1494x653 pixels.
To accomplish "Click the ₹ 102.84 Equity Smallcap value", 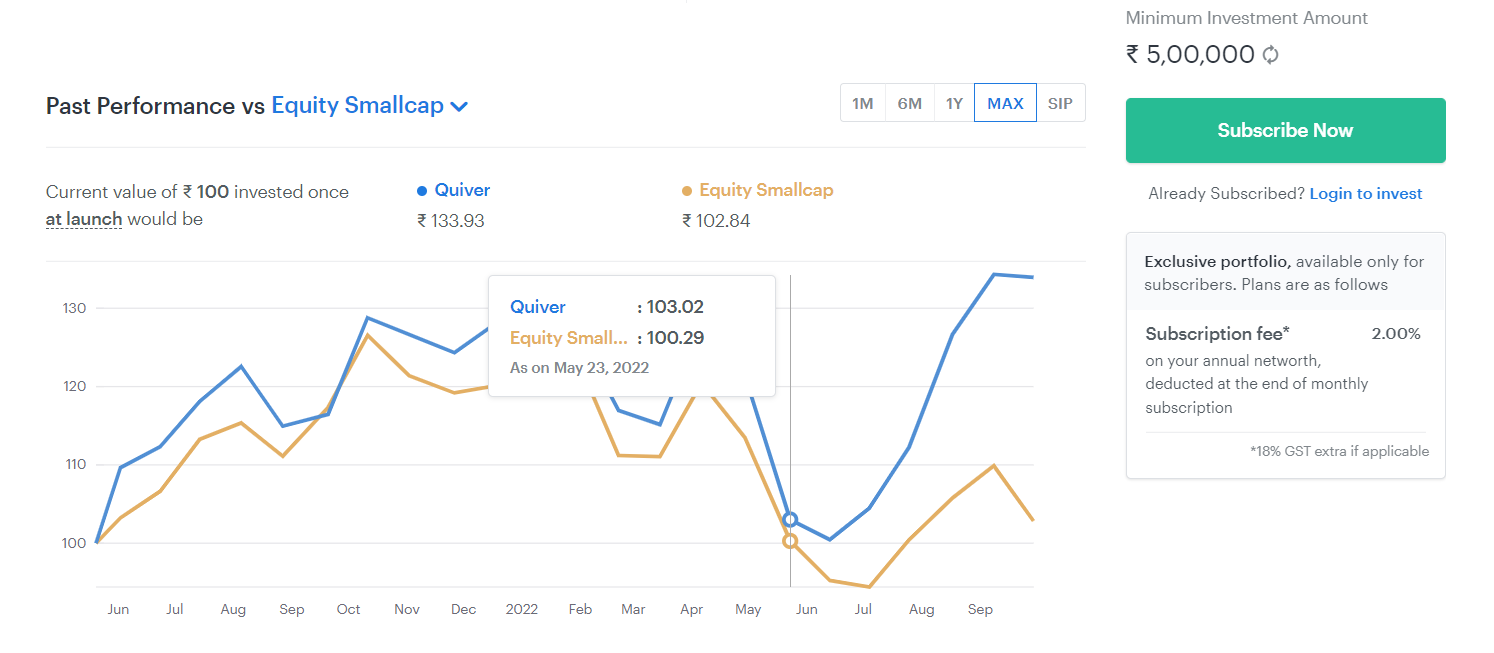I will 716,221.
